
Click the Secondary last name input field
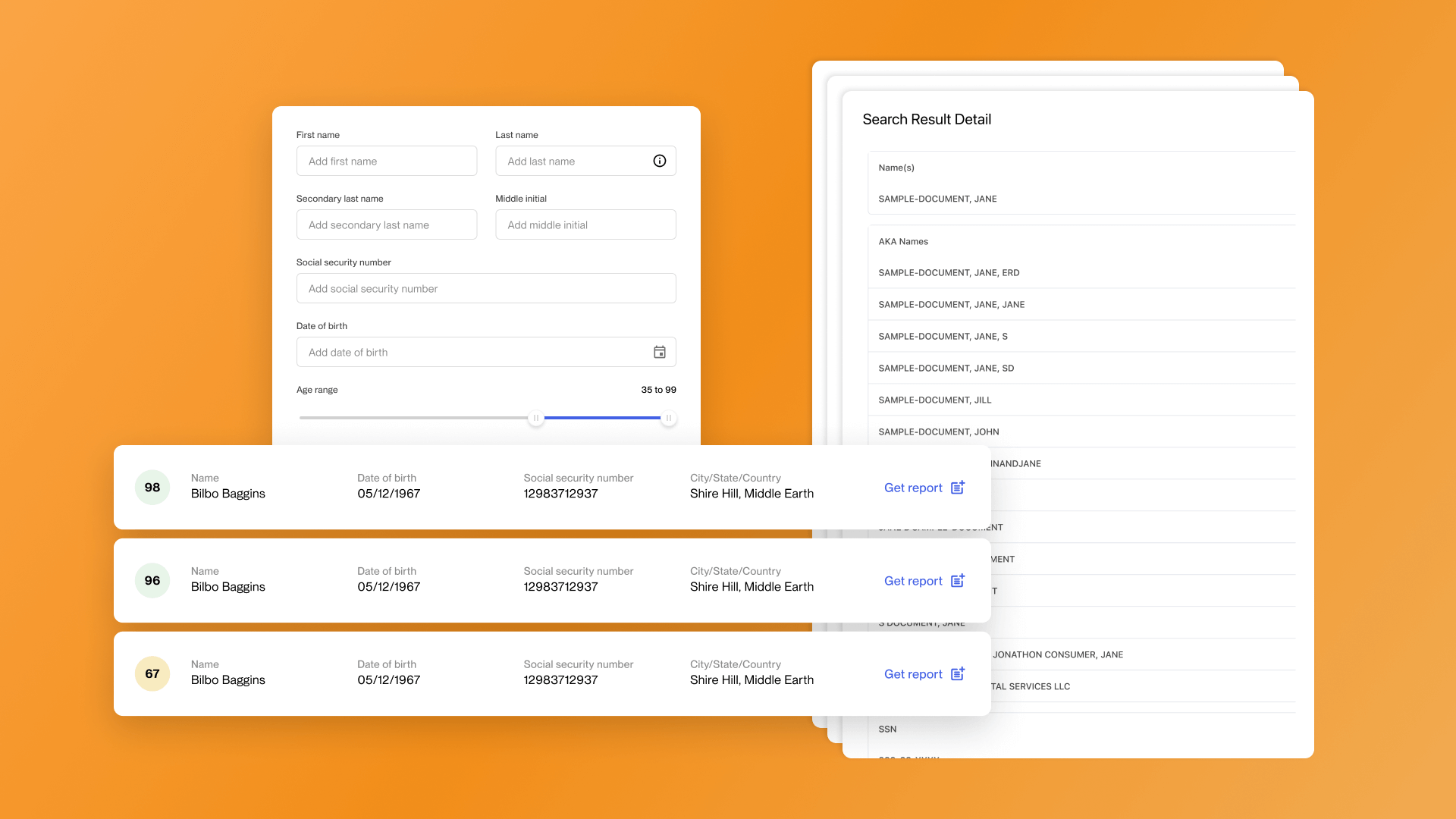(x=386, y=224)
